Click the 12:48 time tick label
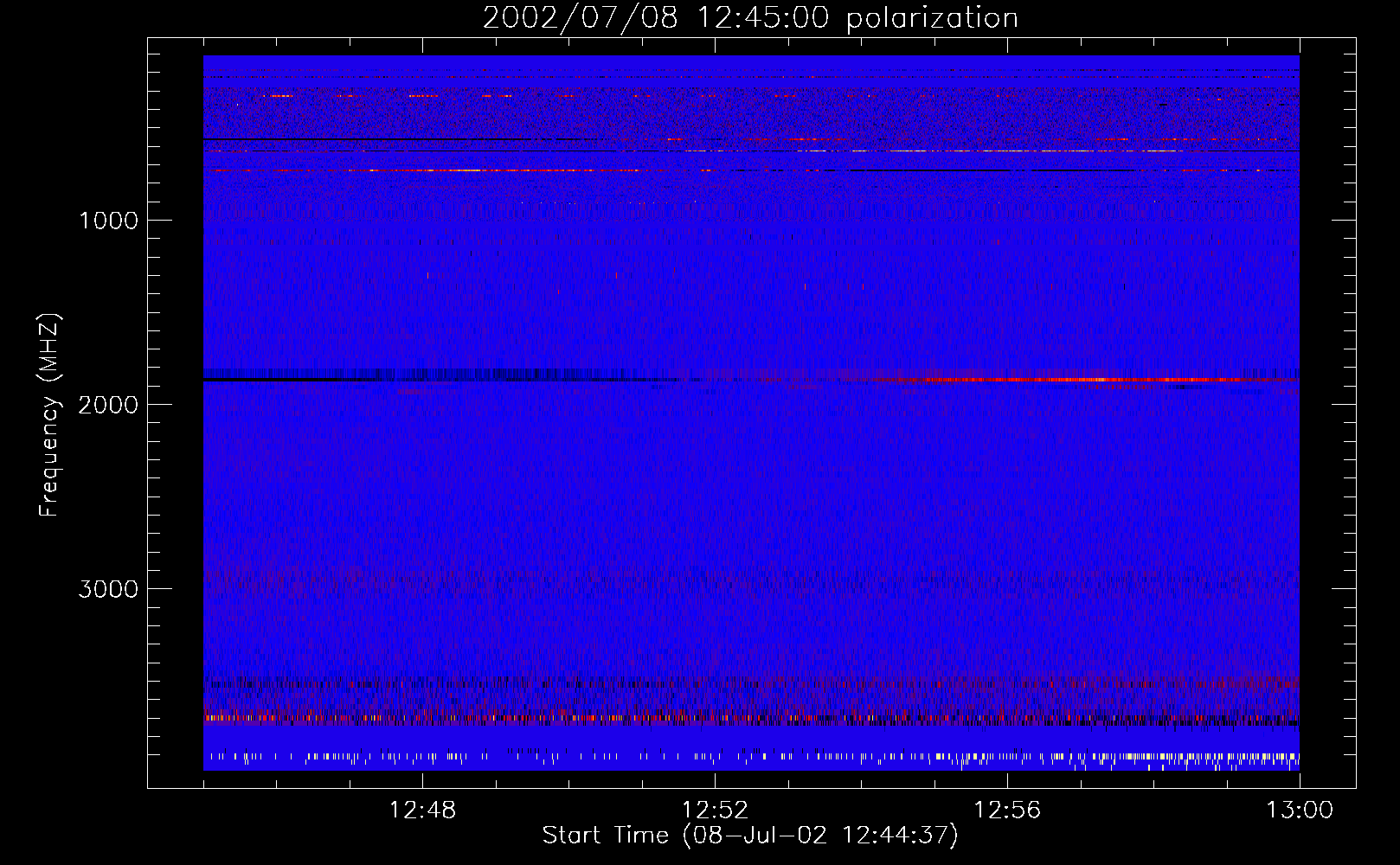Screen dimensions: 1400x865 [x=422, y=811]
